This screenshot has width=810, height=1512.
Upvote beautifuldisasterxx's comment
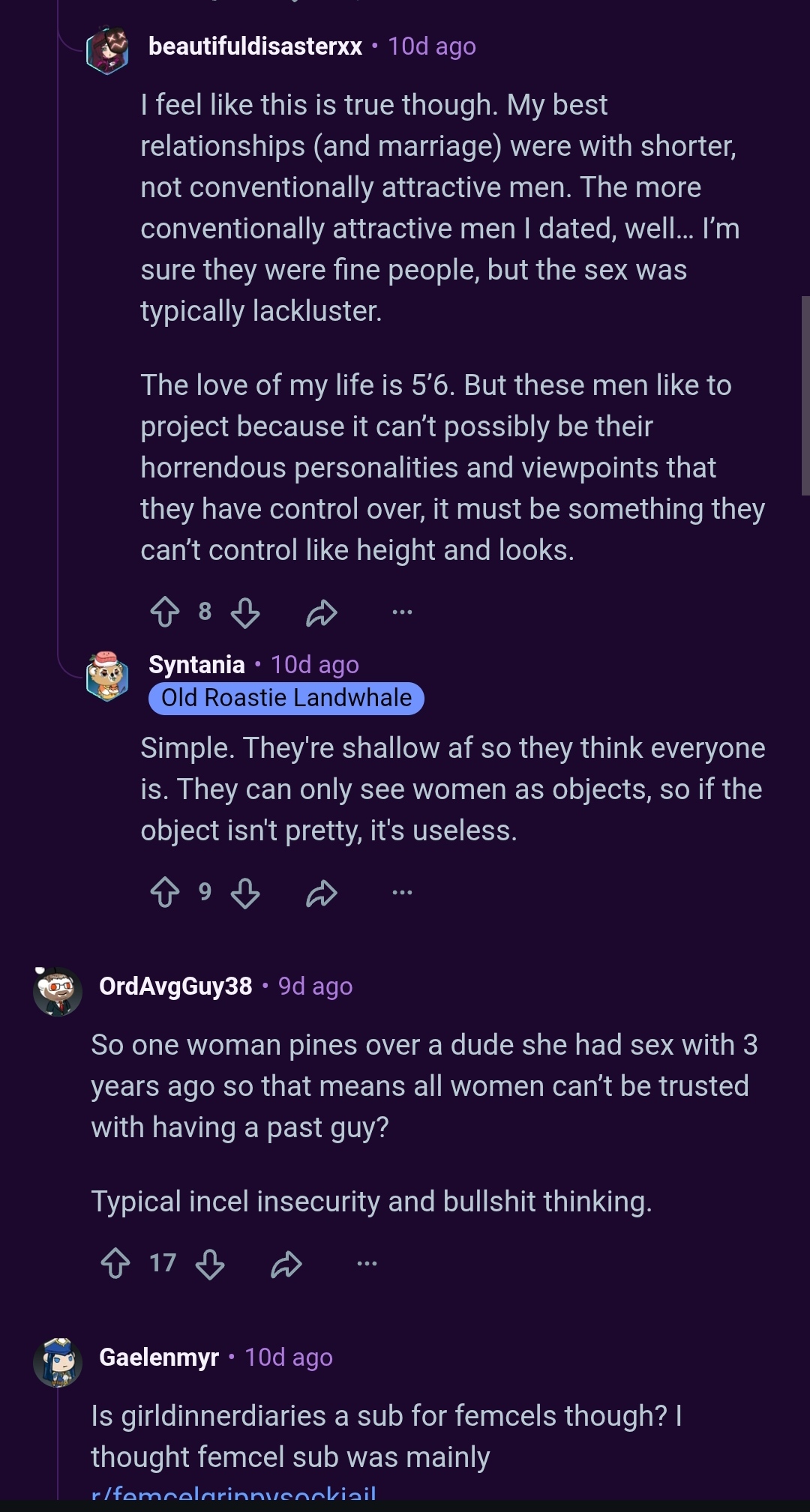pyautogui.click(x=165, y=612)
